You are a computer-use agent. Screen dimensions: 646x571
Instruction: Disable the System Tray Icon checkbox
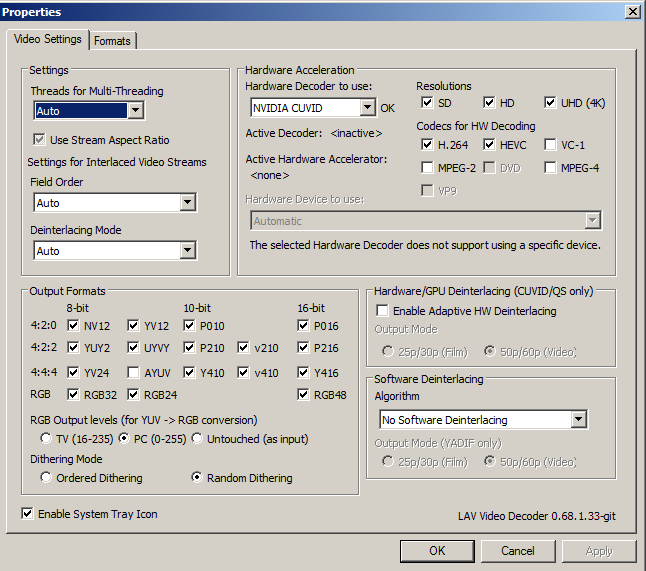(x=27, y=514)
